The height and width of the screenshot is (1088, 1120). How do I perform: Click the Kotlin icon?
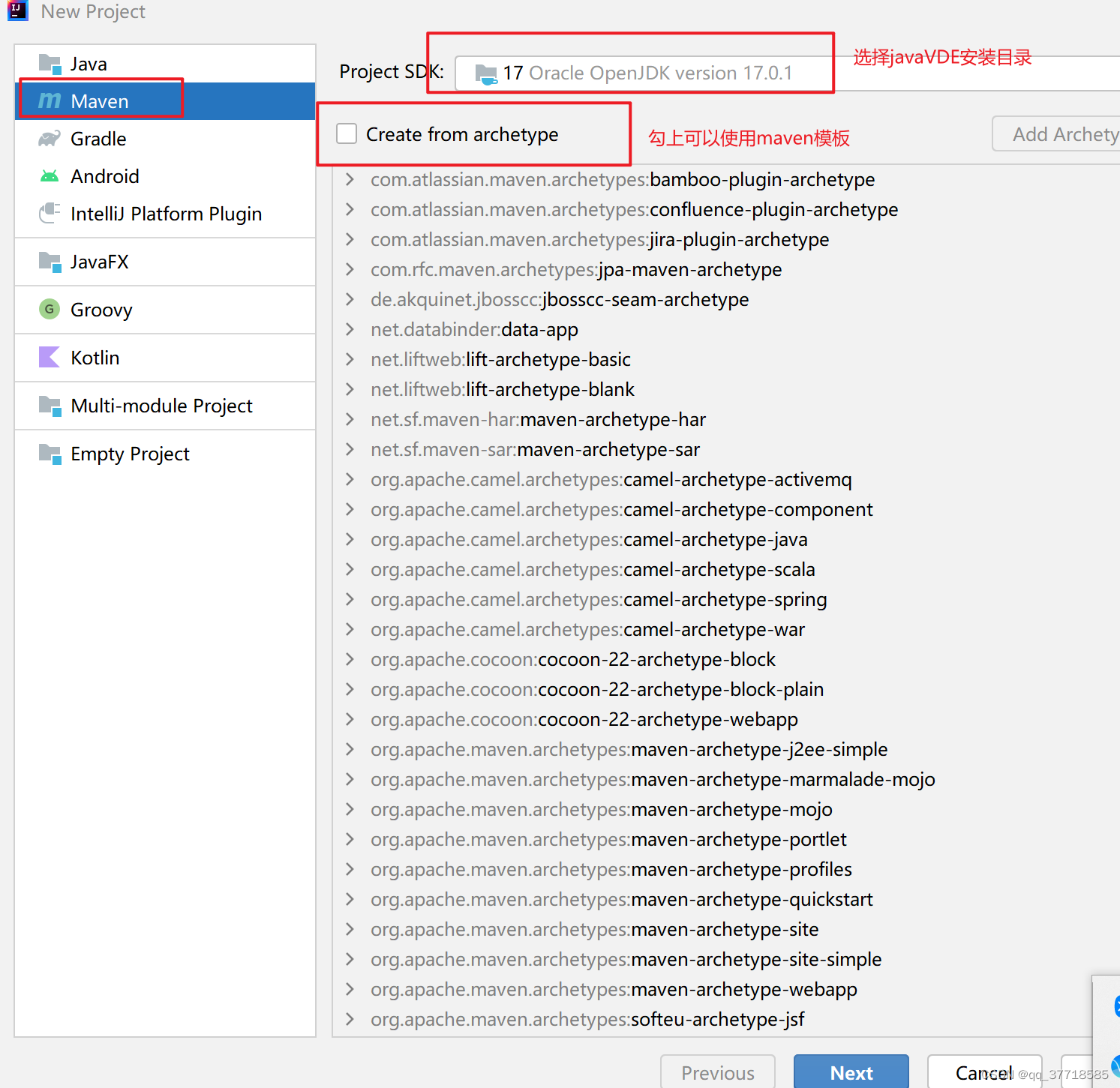click(48, 358)
